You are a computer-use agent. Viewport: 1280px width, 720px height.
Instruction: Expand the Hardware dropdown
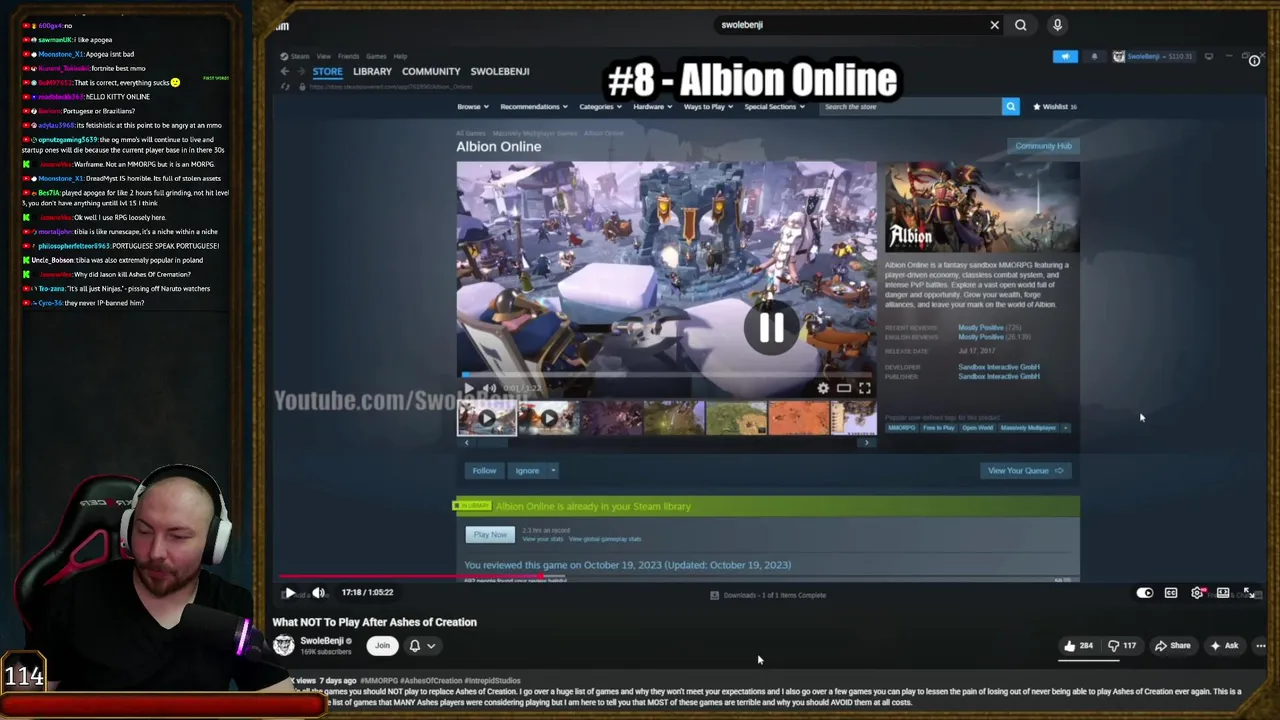(652, 107)
